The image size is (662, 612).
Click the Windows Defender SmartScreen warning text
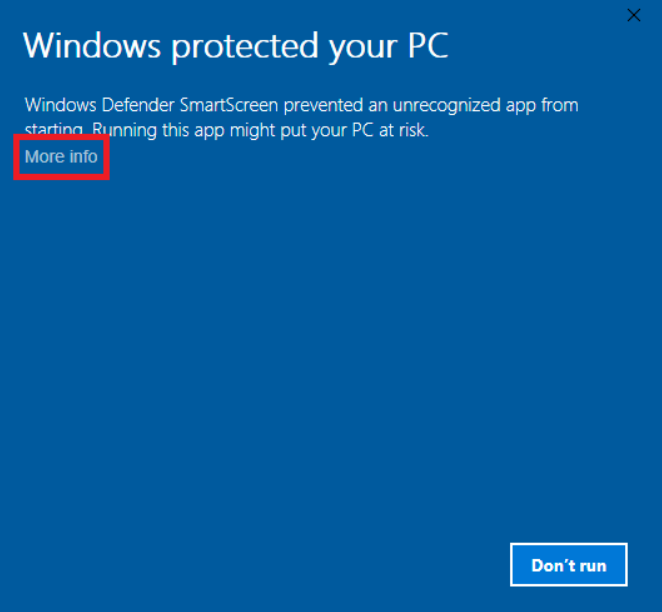pos(301,117)
